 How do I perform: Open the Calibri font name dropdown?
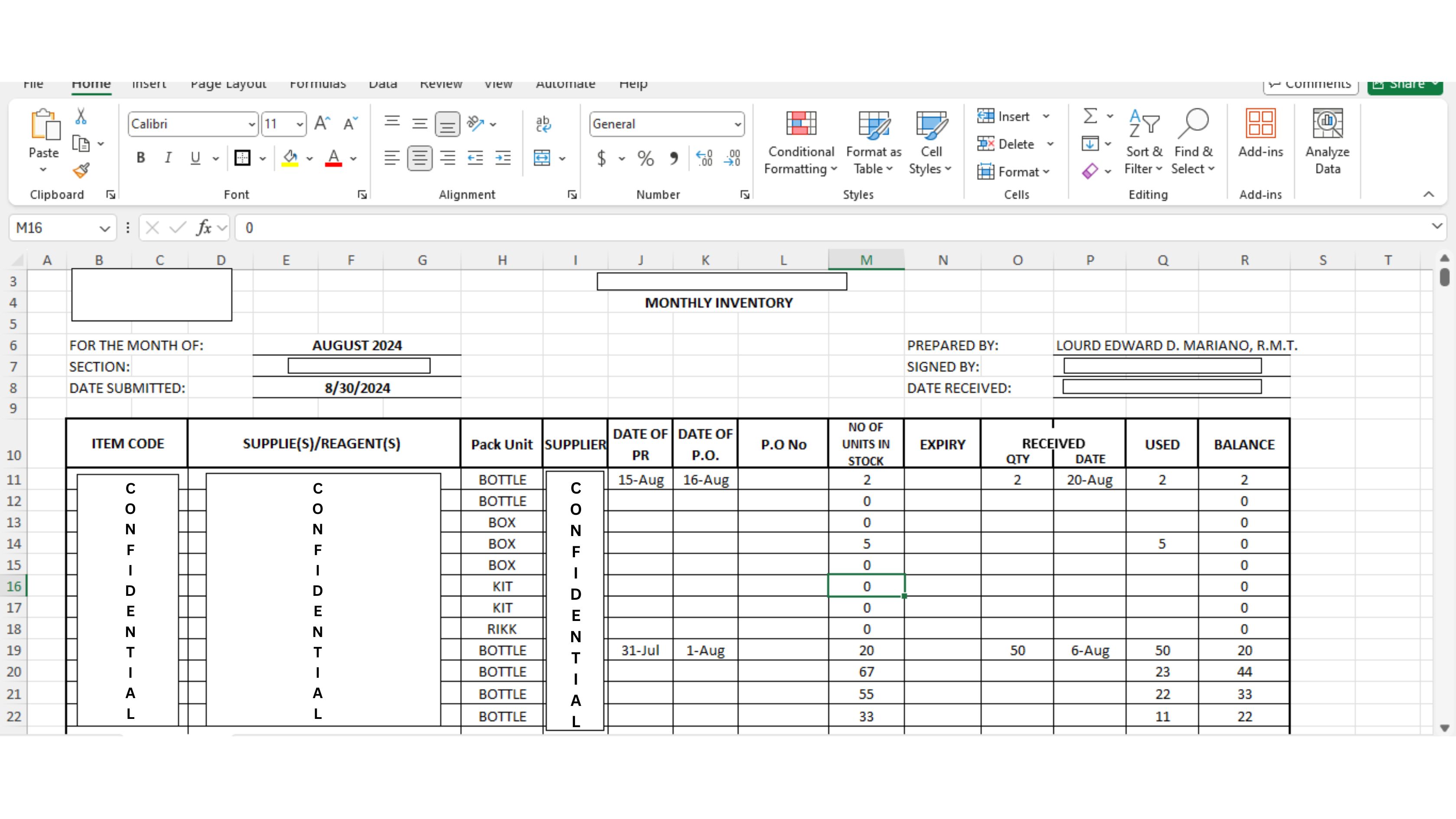(251, 124)
